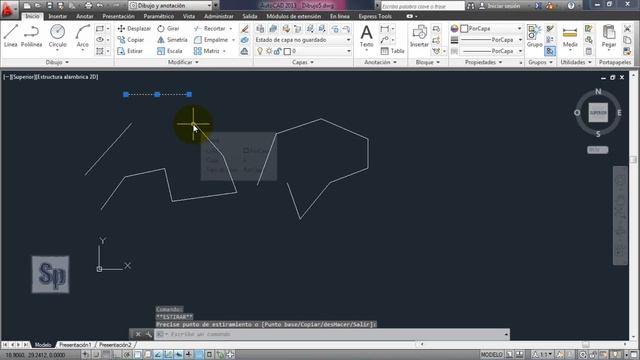Open the object color PorCapa dropdown
Image resolution: width=640 pixels, height=360 pixels.
click(491, 29)
